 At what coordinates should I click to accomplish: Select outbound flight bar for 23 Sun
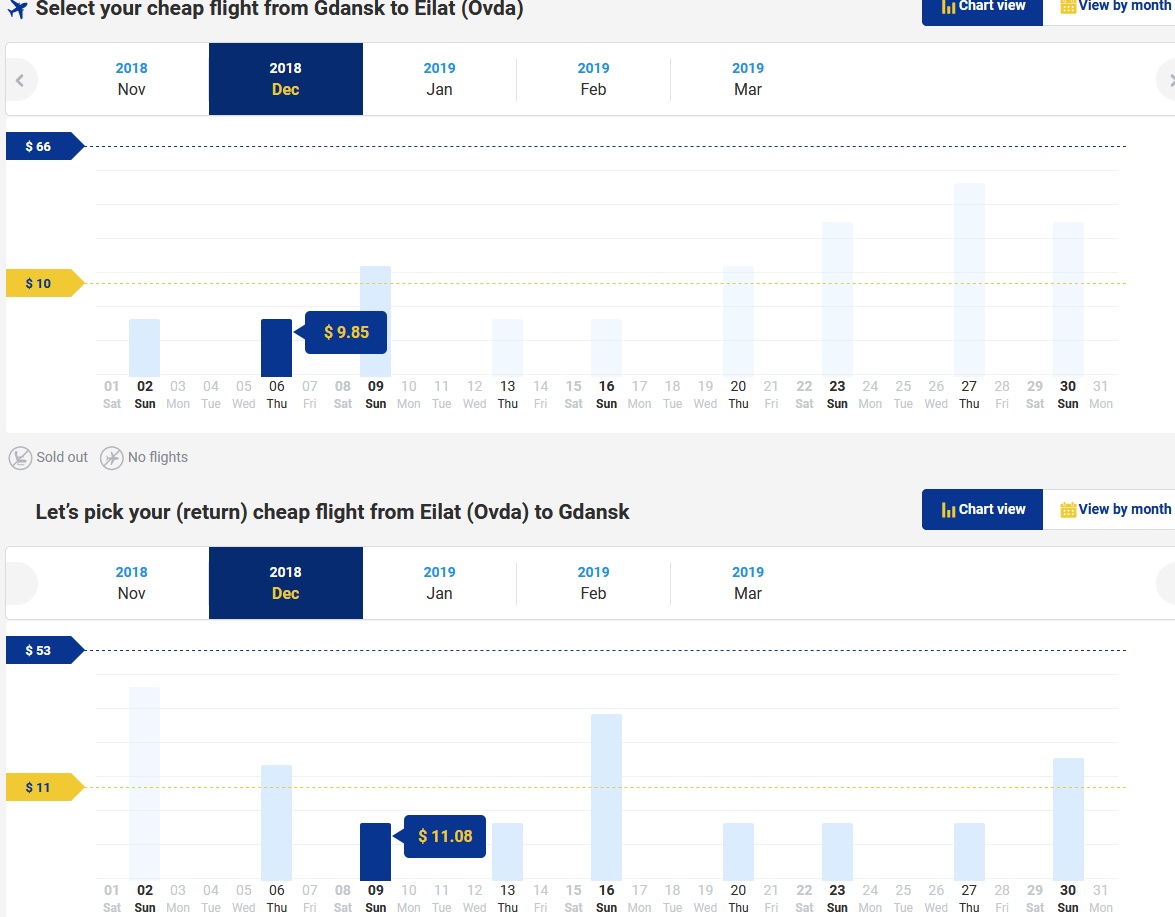pos(837,298)
